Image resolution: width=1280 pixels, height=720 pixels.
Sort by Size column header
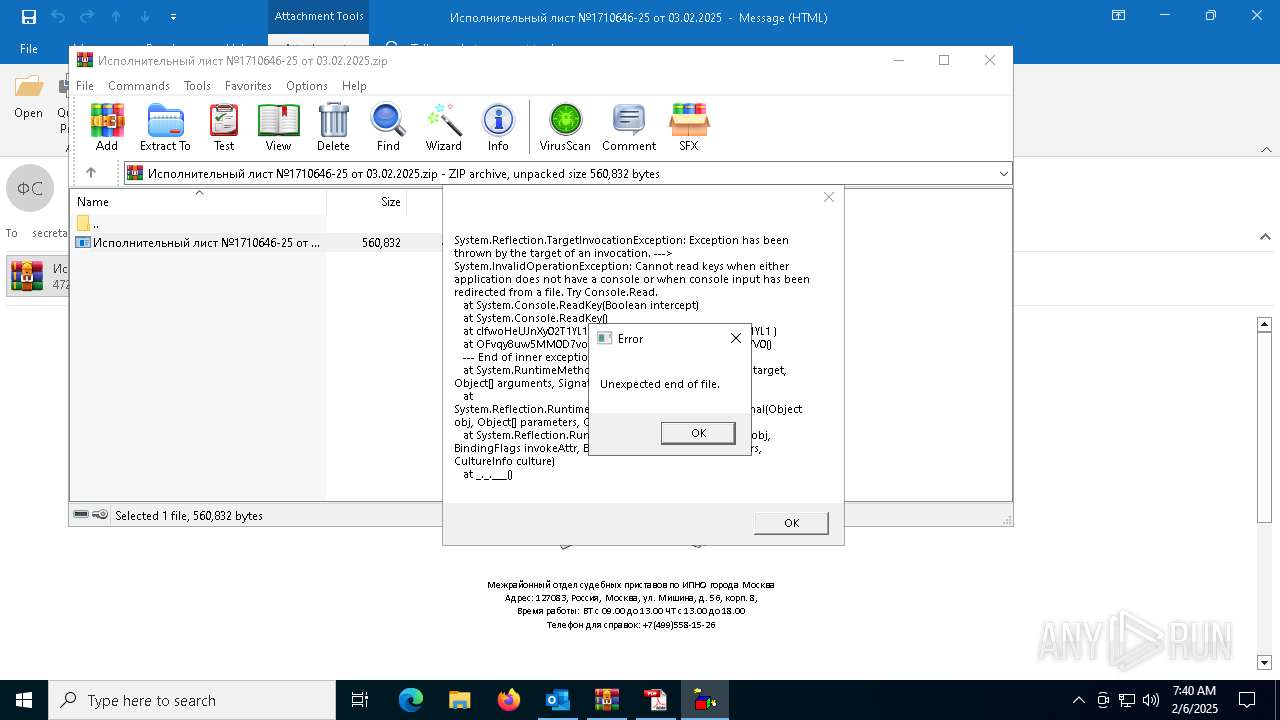pyautogui.click(x=367, y=201)
